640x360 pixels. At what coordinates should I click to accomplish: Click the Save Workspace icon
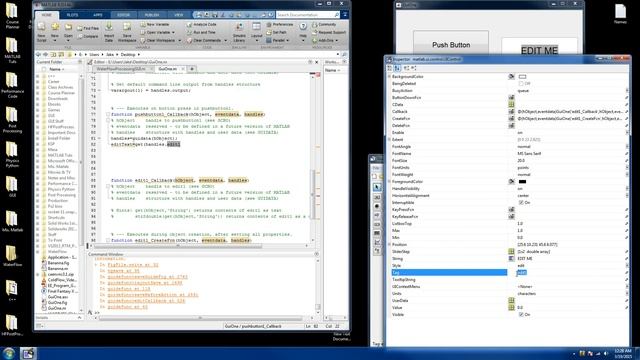(x=127, y=27)
